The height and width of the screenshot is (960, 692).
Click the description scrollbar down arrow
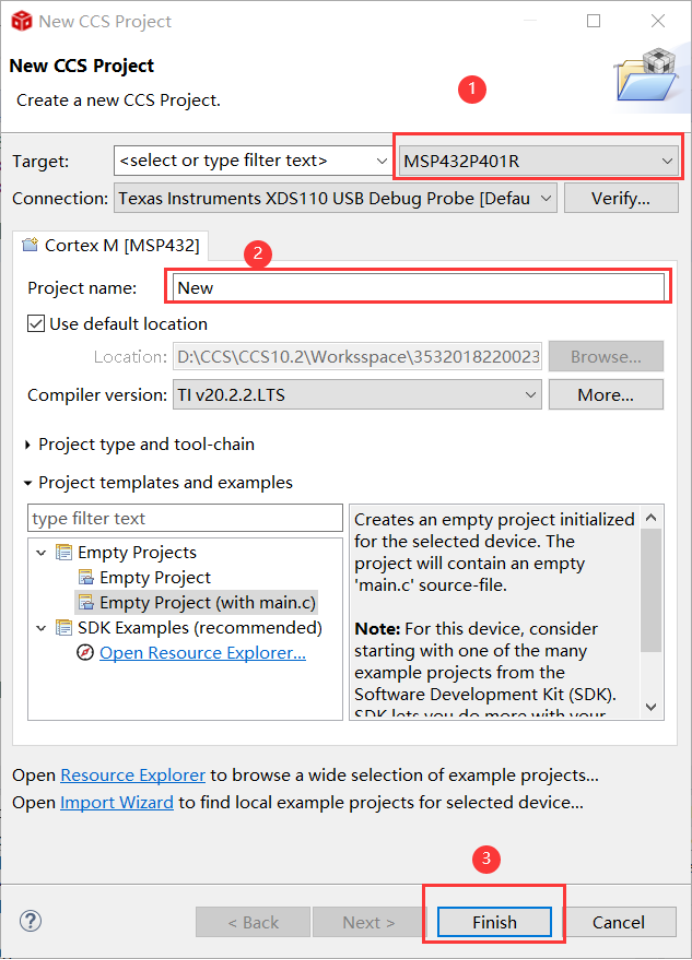point(651,707)
